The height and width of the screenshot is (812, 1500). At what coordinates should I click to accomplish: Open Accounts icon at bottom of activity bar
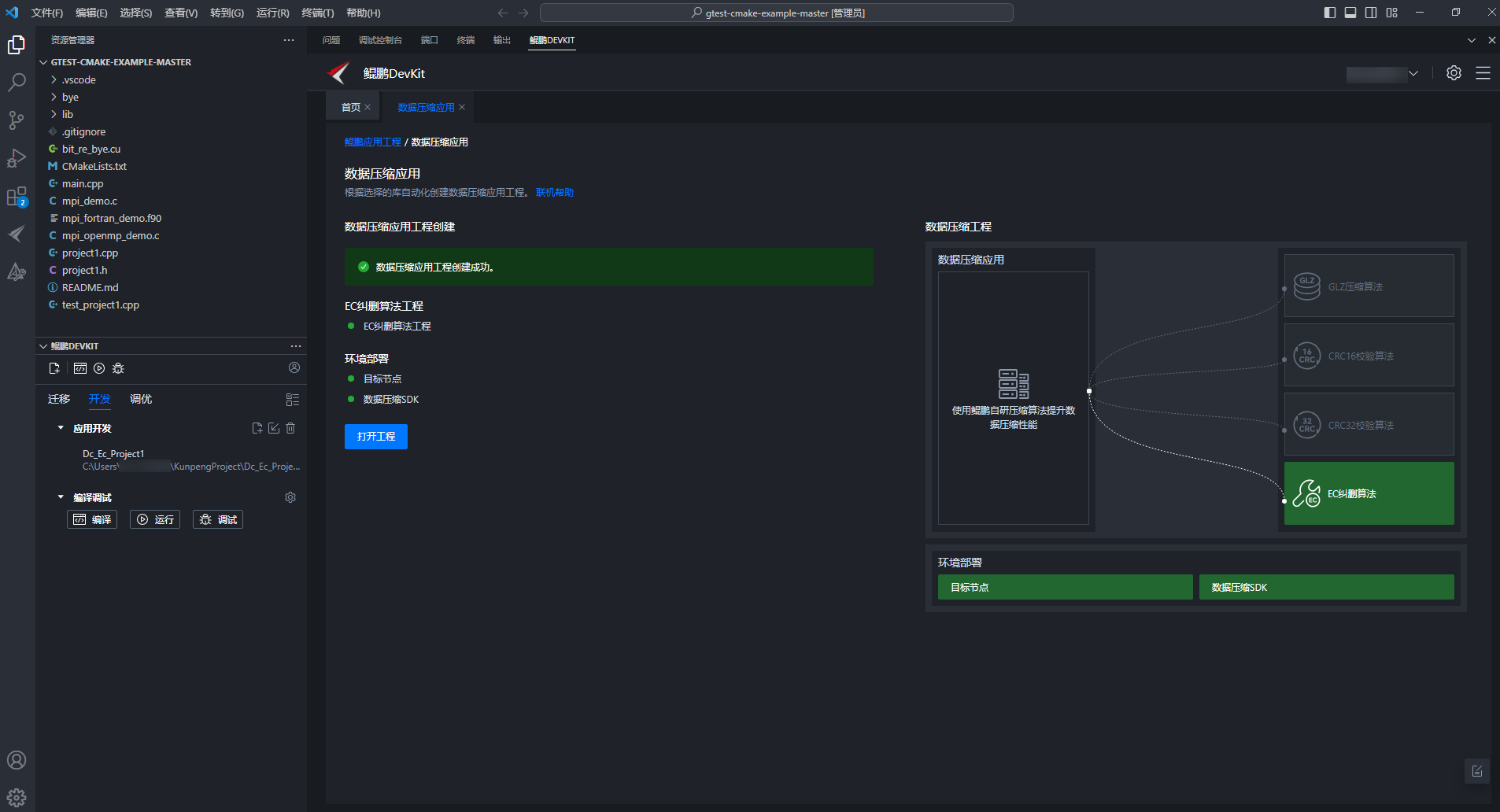click(x=17, y=760)
